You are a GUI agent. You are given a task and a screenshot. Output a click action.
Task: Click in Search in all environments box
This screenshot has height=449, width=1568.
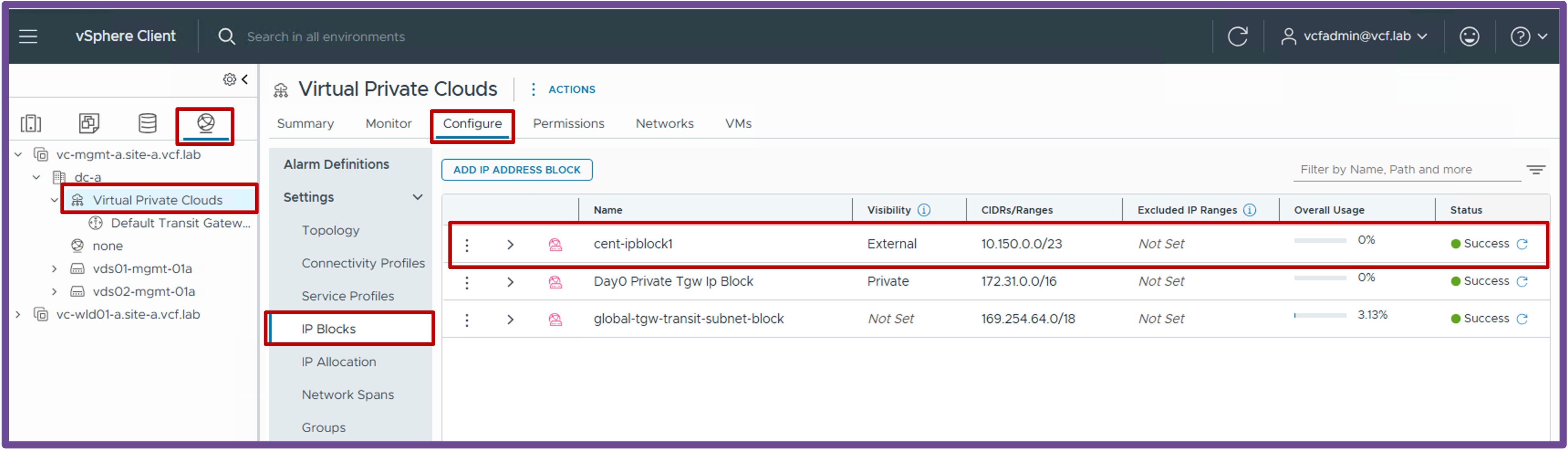[326, 37]
